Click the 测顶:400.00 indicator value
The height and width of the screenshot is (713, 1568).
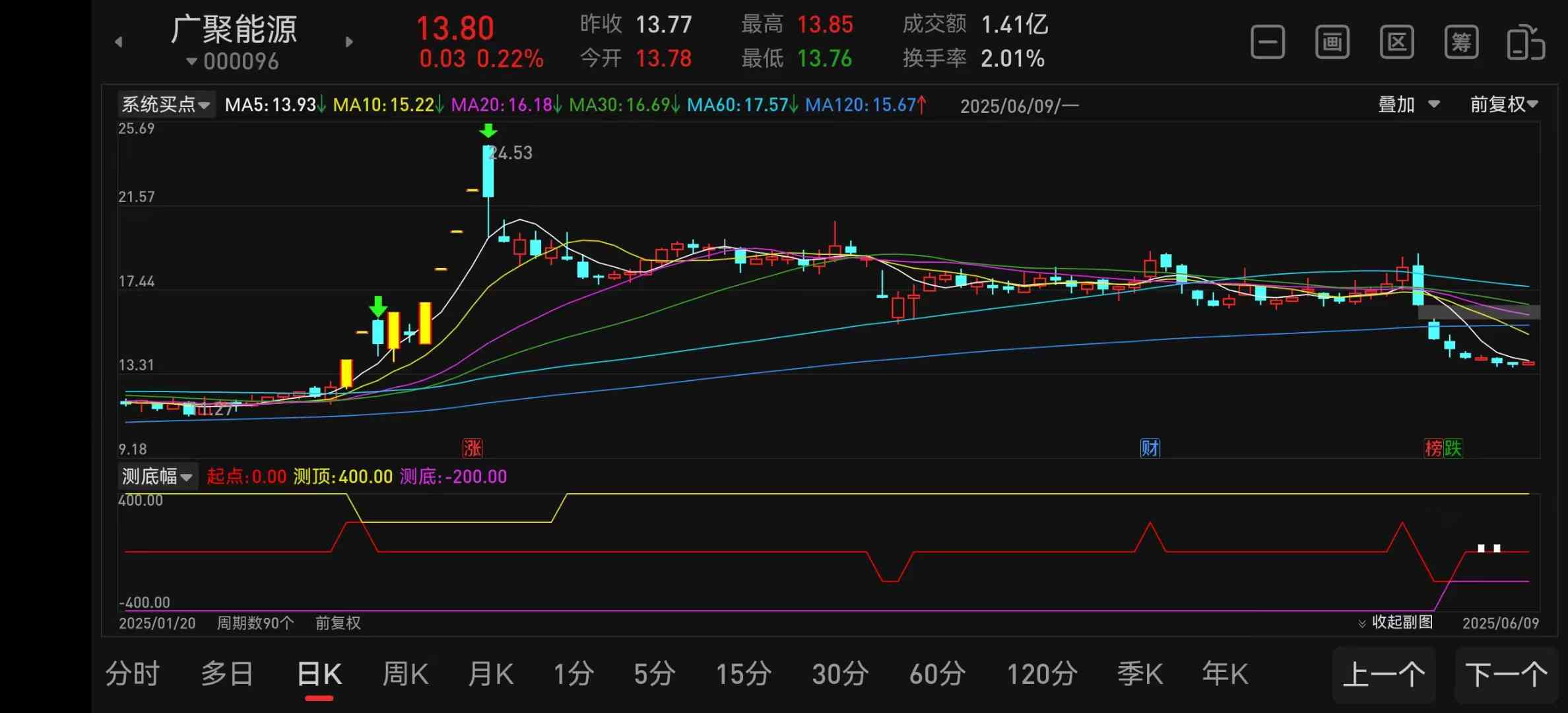point(343,476)
